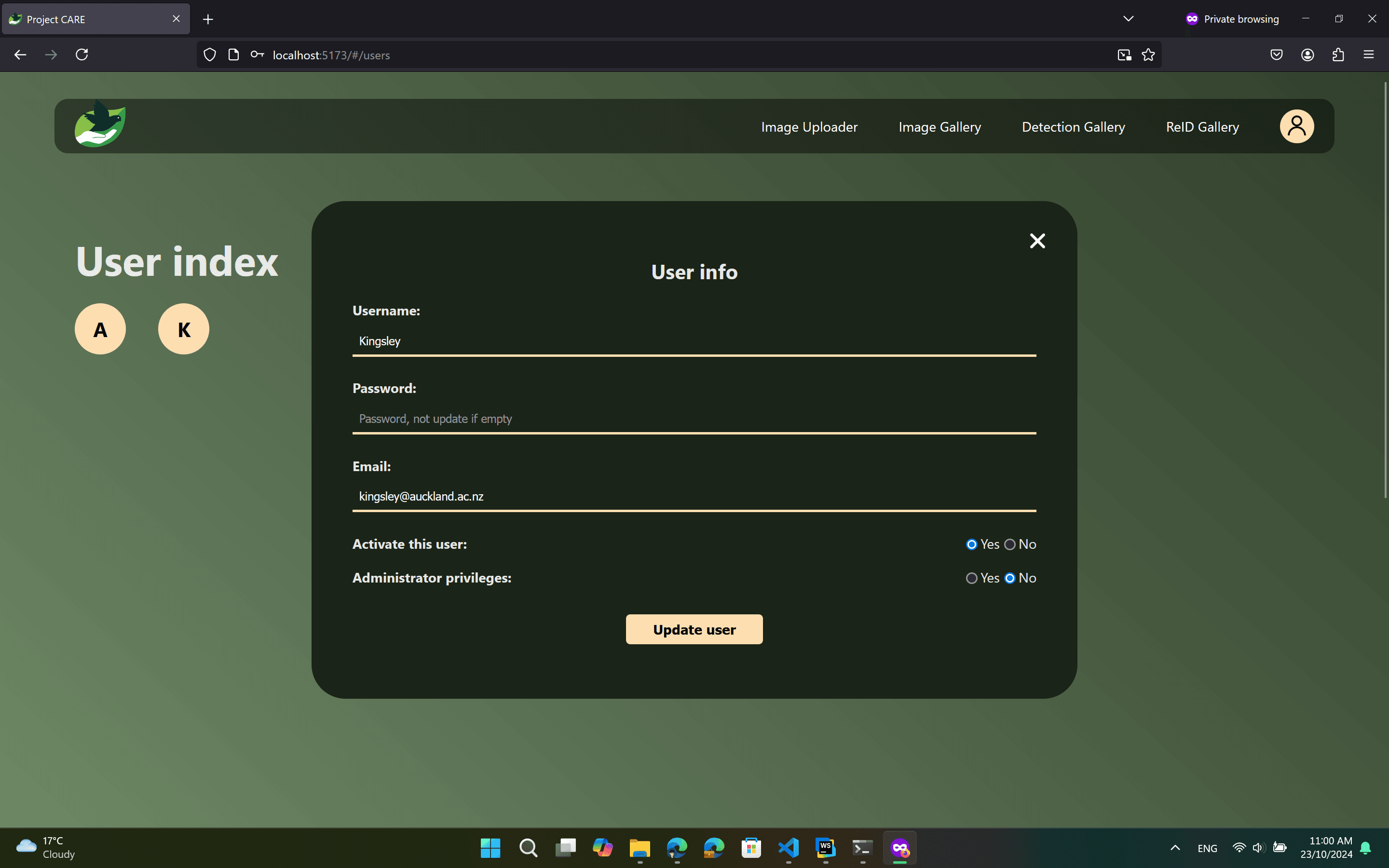
Task: Open the ReID Gallery link
Action: click(x=1202, y=127)
